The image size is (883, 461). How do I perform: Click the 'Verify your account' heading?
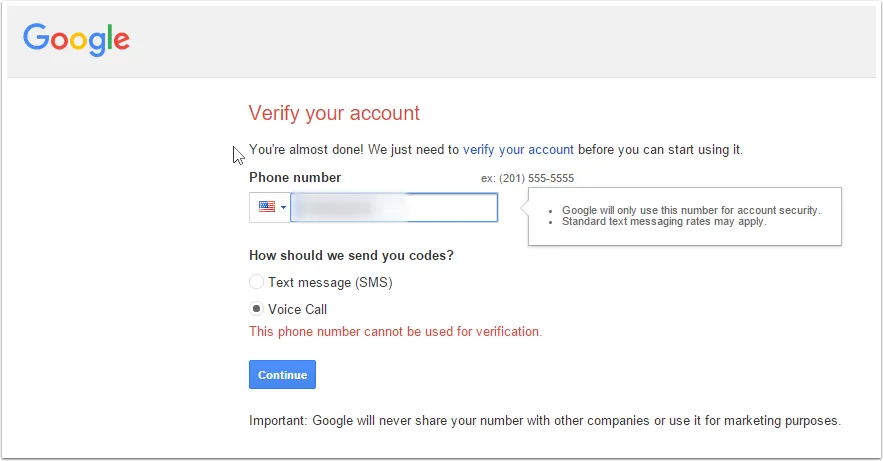[x=335, y=113]
